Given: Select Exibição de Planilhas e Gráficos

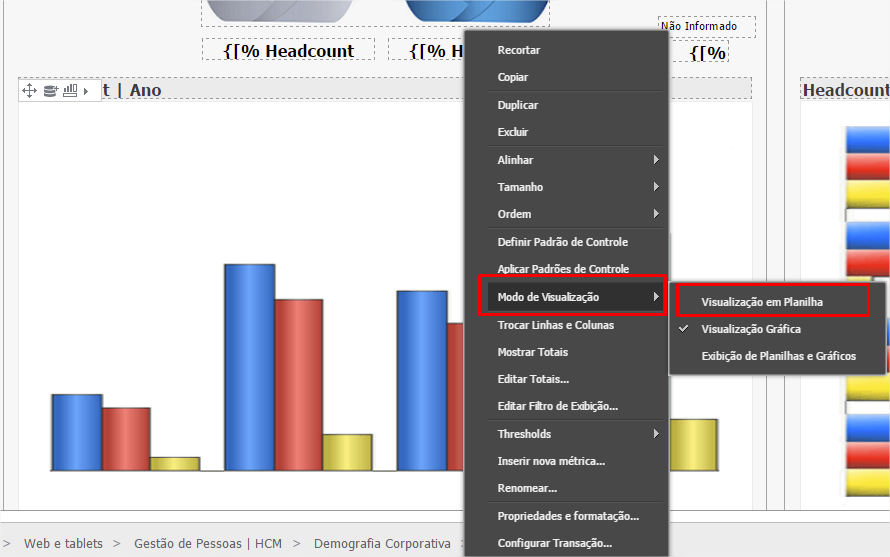Looking at the screenshot, I should (x=778, y=356).
